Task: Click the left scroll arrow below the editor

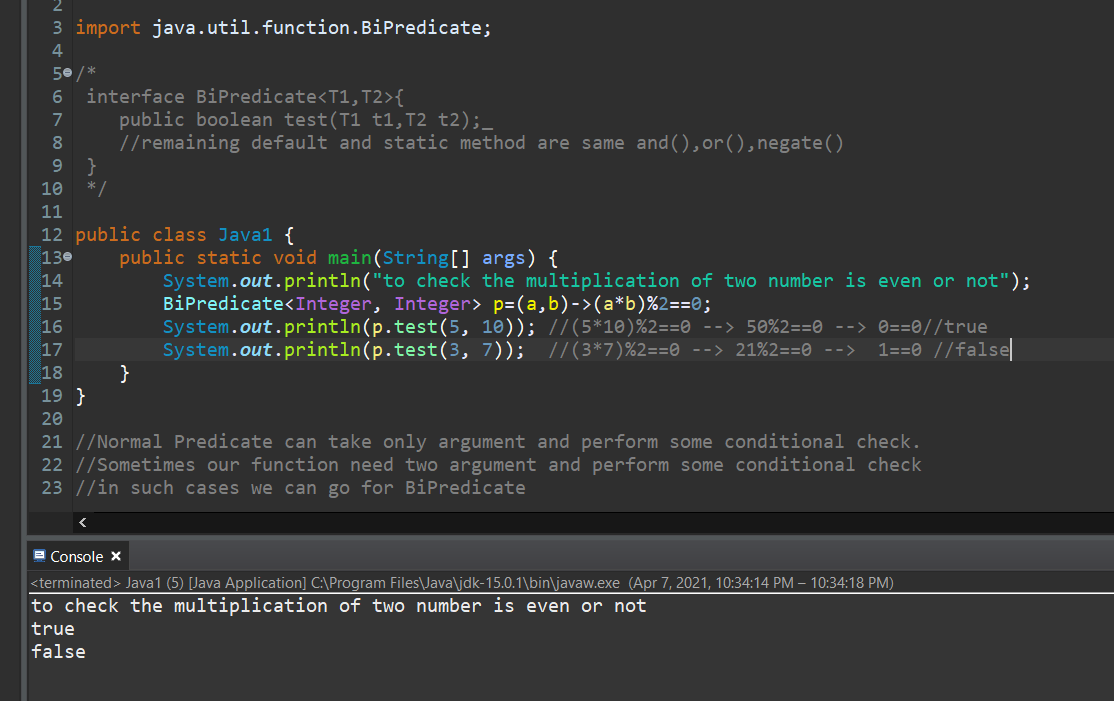Action: (x=83, y=522)
